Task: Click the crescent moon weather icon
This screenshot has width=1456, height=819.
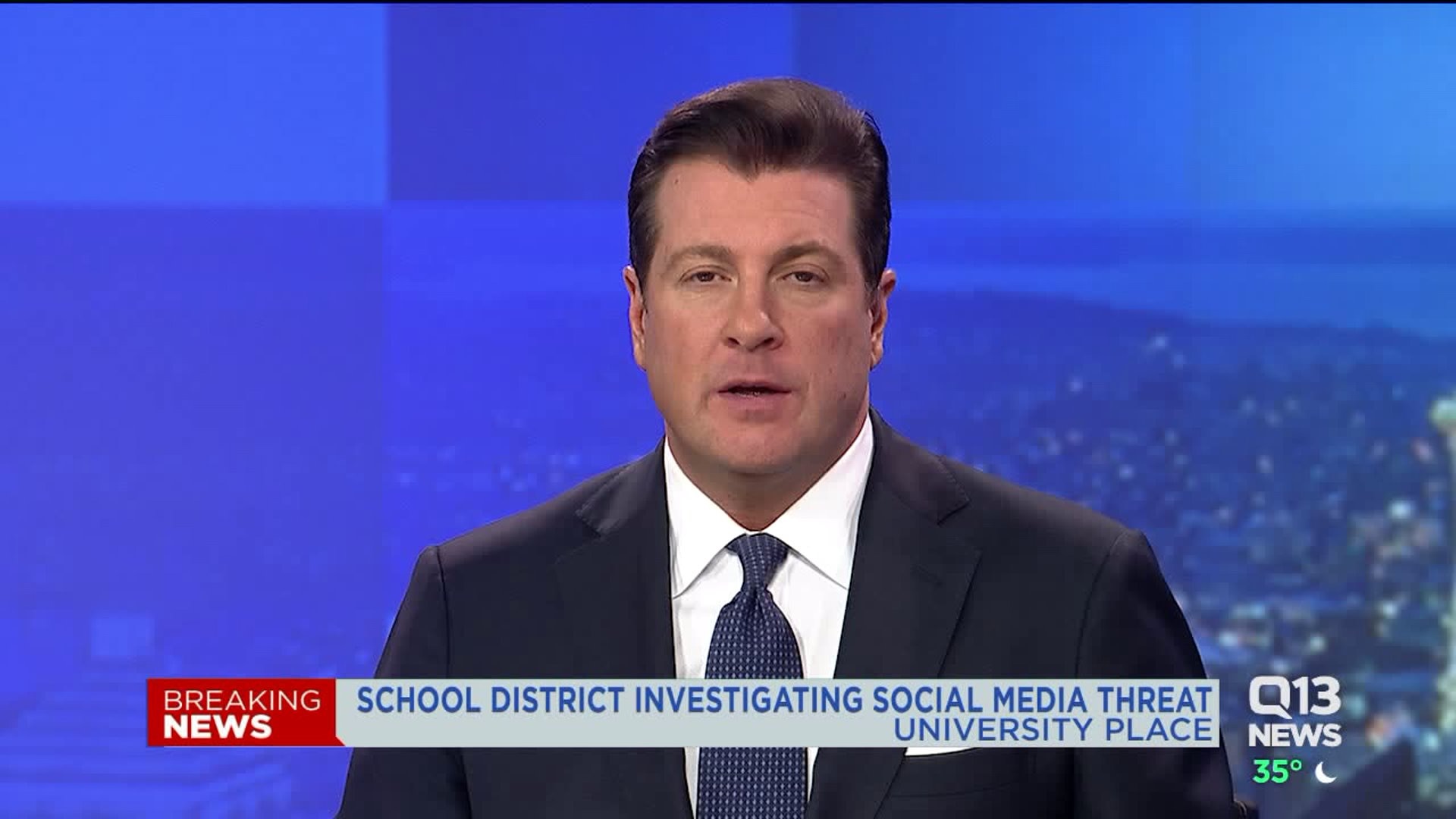Action: click(1326, 772)
